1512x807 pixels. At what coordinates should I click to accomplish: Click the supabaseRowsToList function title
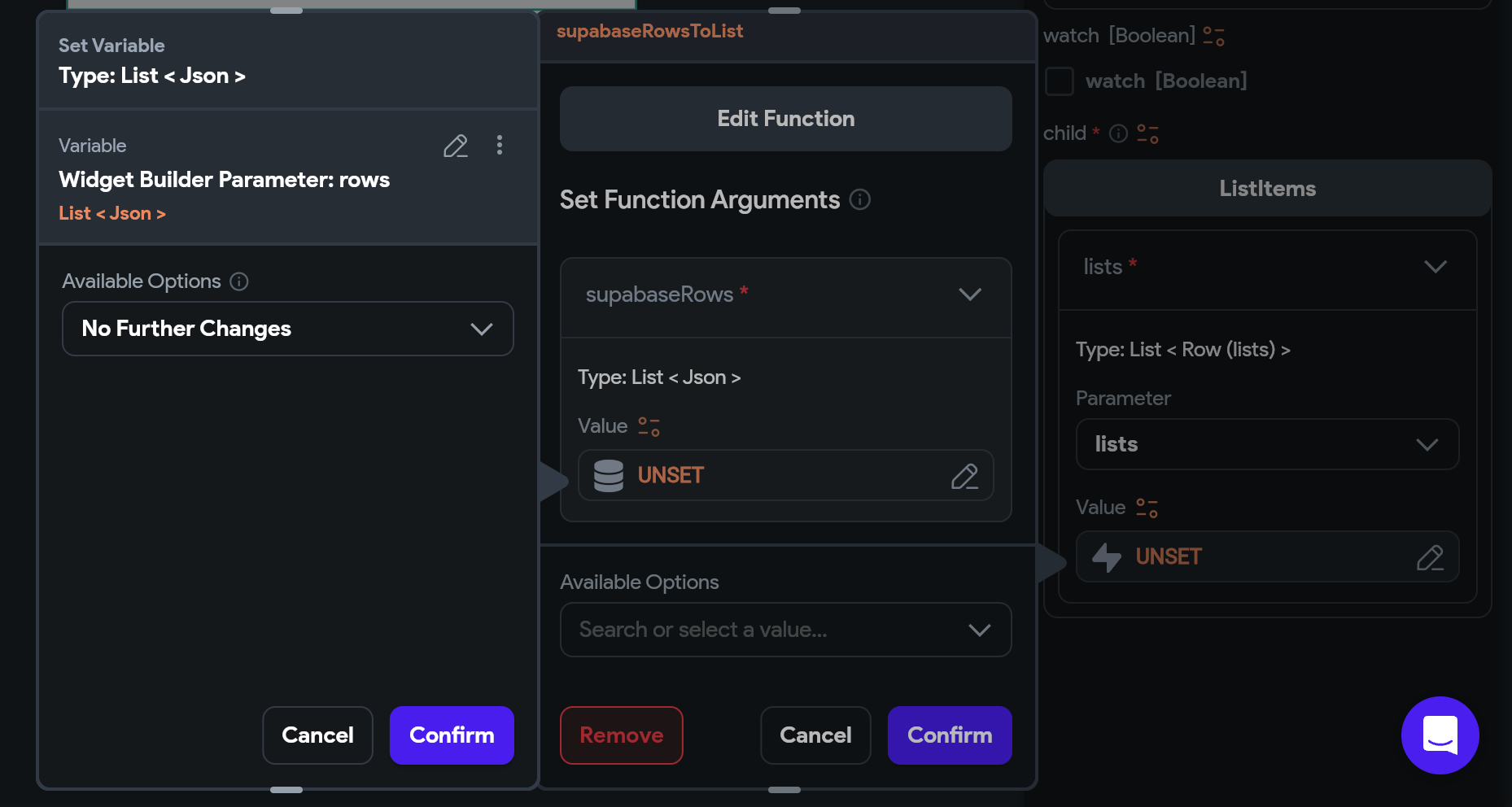(649, 31)
